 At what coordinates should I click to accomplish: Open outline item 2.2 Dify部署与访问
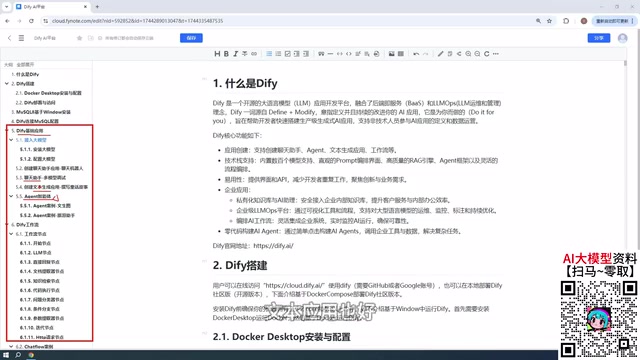tap(36, 102)
